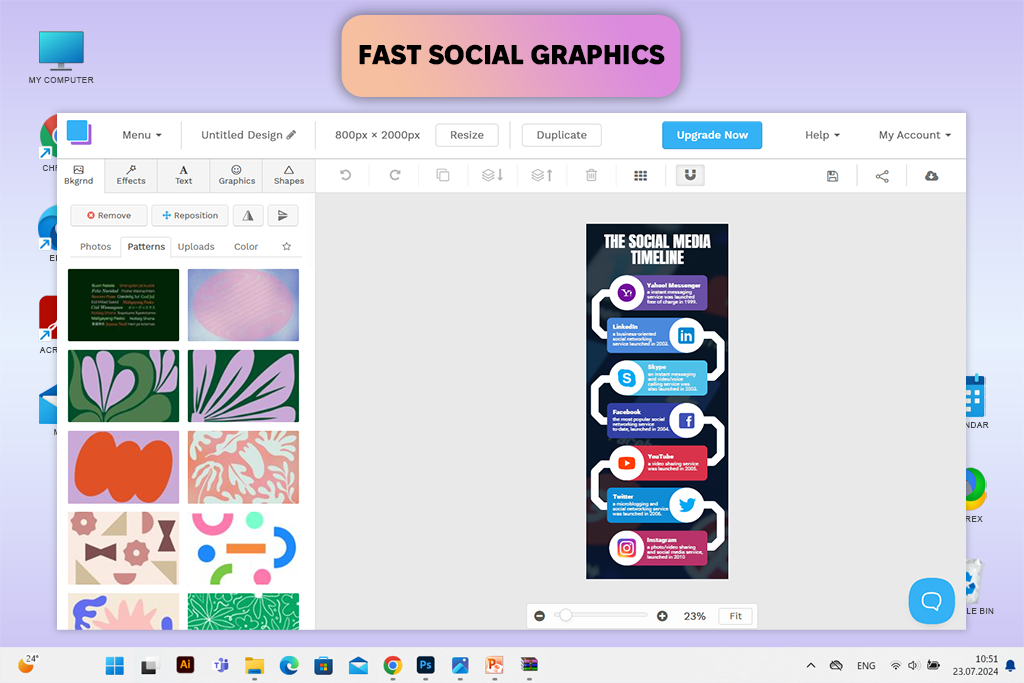Click the zoom slider handle

tap(566, 615)
